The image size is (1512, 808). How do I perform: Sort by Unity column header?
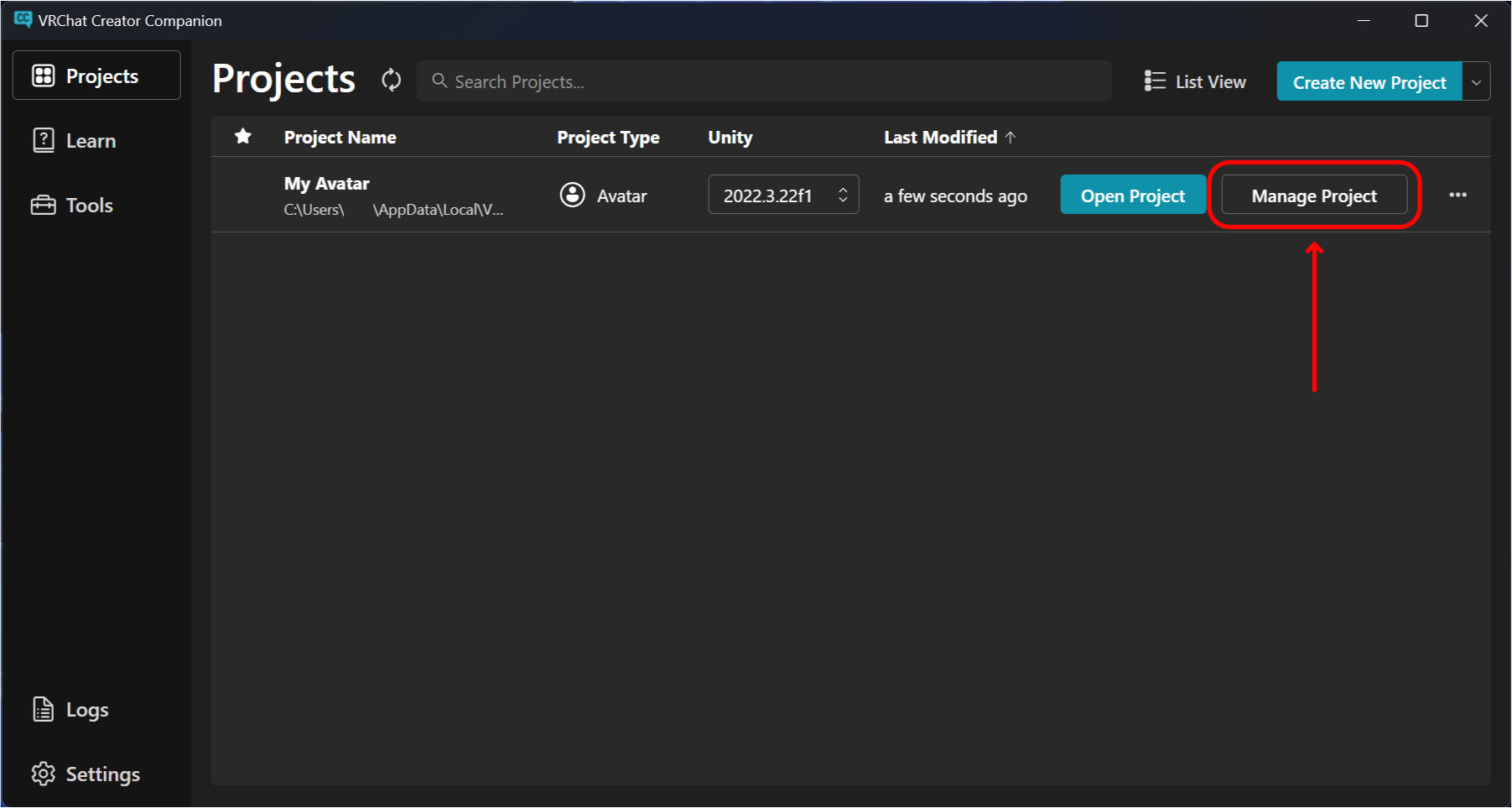[x=730, y=138]
